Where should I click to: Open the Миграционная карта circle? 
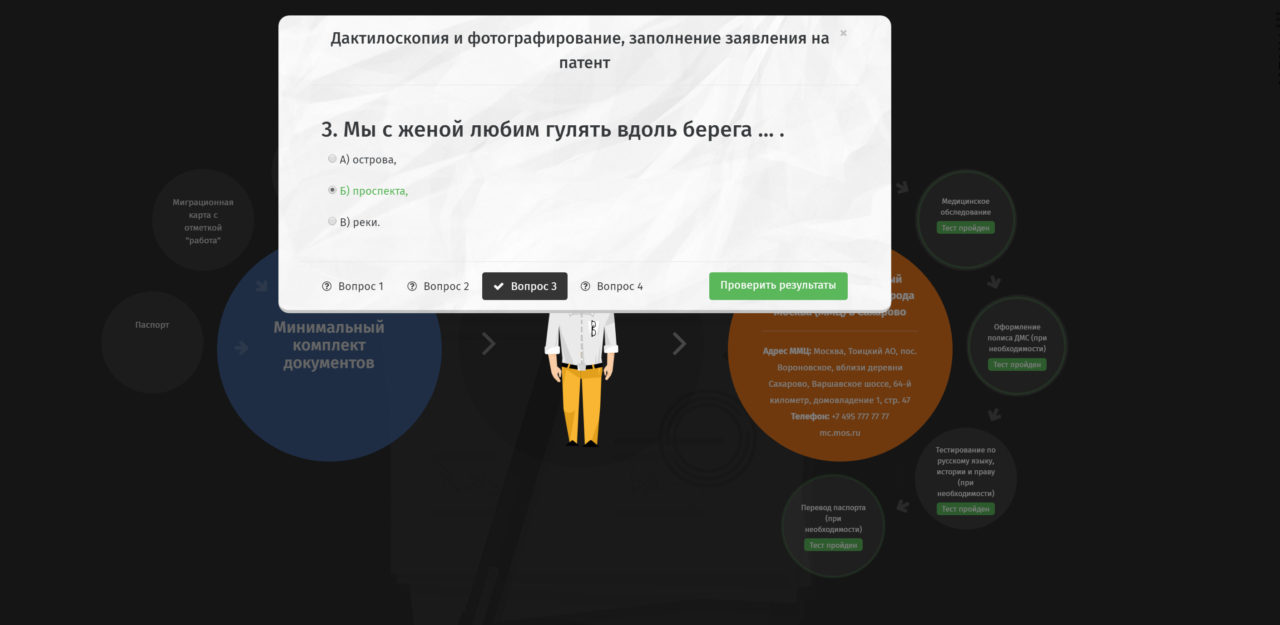202,221
